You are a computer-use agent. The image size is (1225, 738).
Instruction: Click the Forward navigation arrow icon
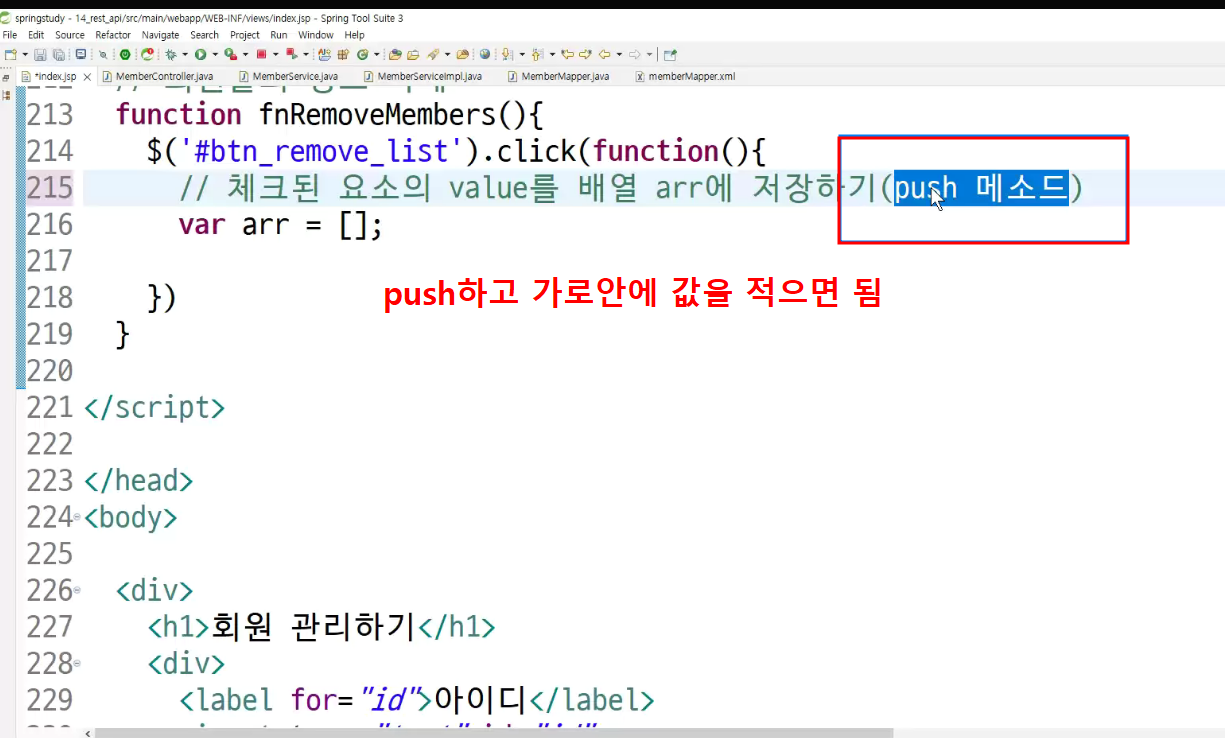tap(634, 54)
